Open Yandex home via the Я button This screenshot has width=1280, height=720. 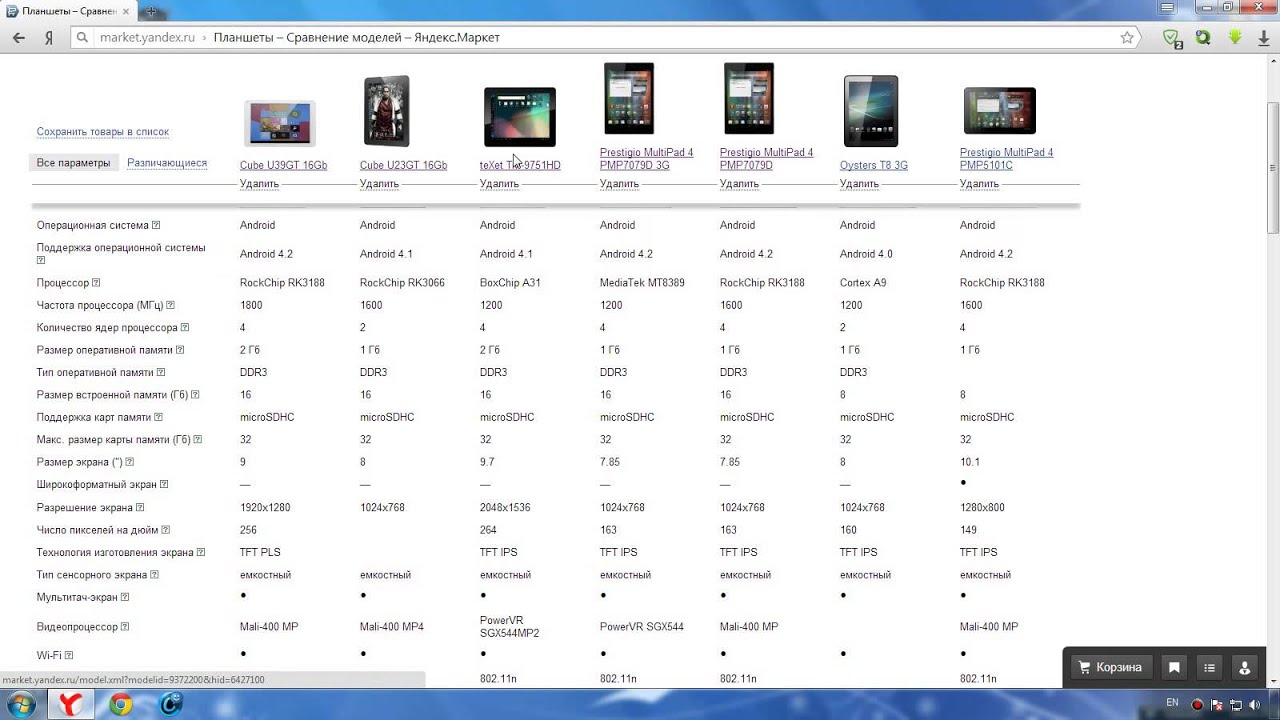point(48,38)
